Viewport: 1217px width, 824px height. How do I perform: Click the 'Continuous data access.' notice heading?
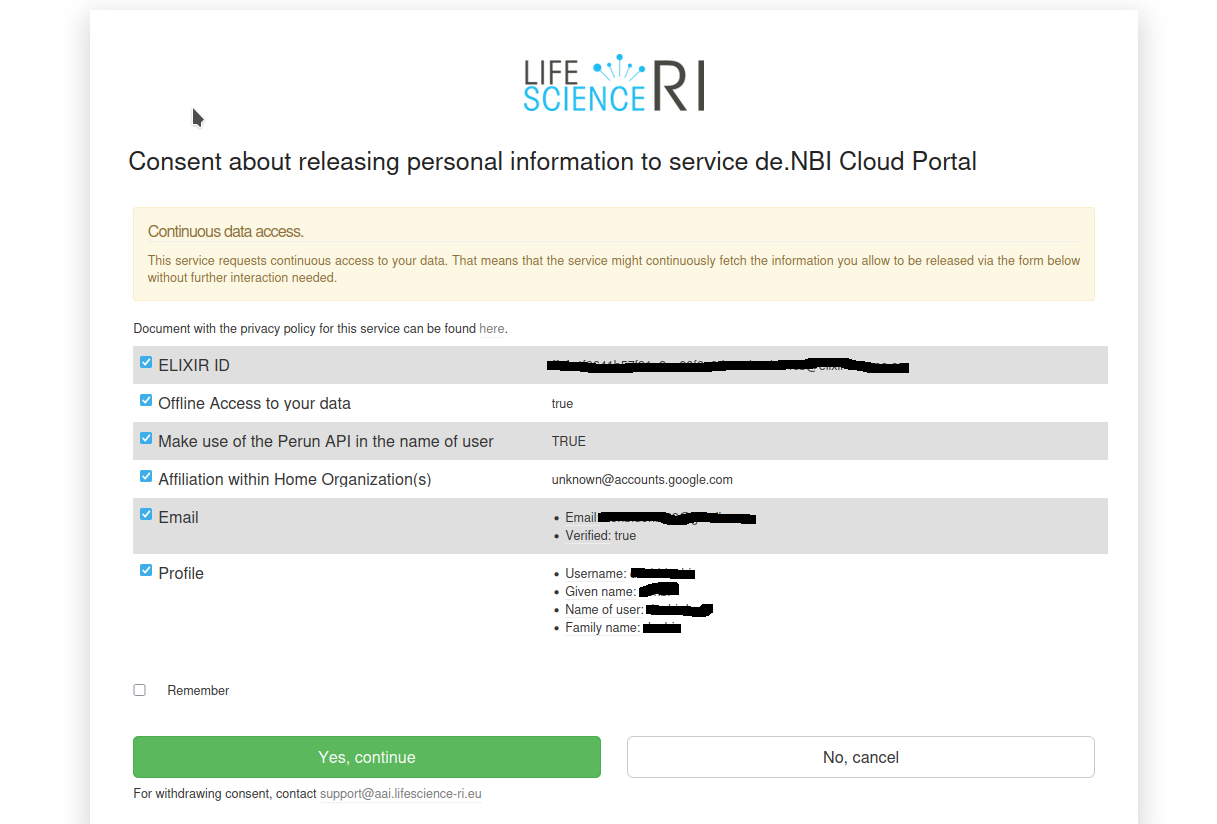225,231
